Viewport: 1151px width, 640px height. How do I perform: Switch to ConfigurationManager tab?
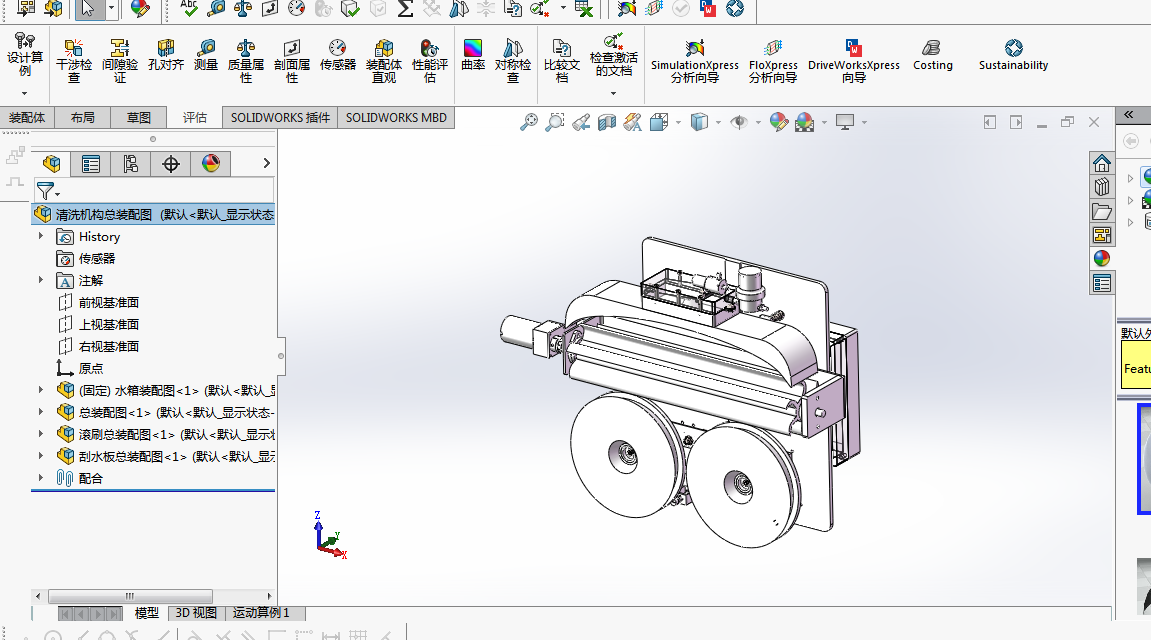[x=131, y=164]
